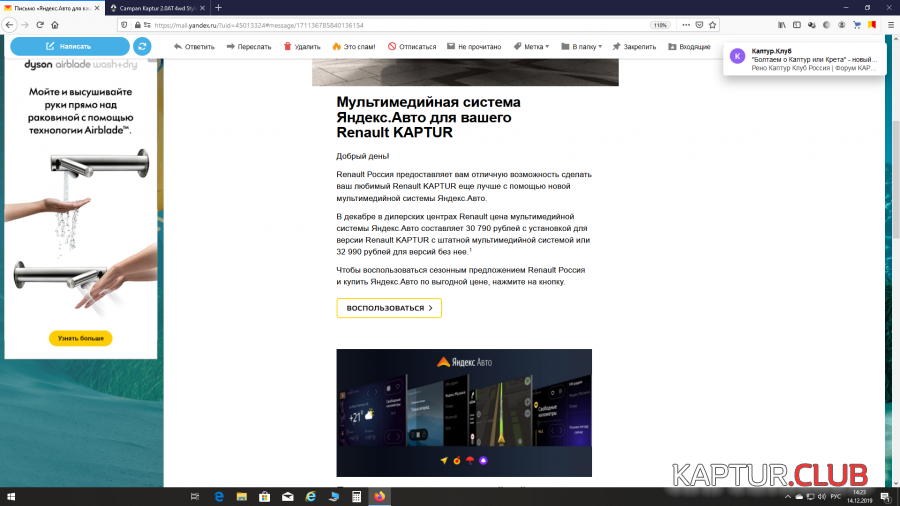The width and height of the screenshot is (900, 506).
Task: Reply to the email with Ответить
Action: [194, 46]
